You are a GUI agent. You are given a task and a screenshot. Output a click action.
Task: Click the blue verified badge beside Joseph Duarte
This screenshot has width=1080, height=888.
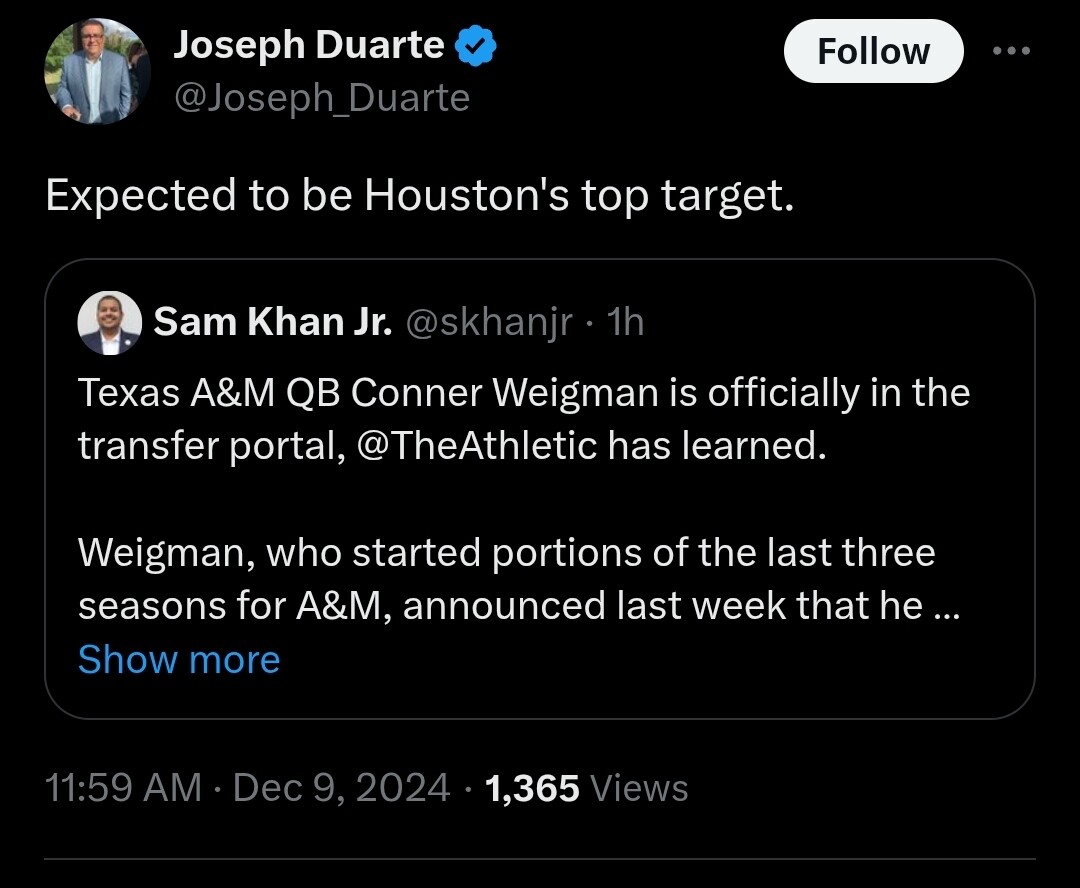[476, 45]
